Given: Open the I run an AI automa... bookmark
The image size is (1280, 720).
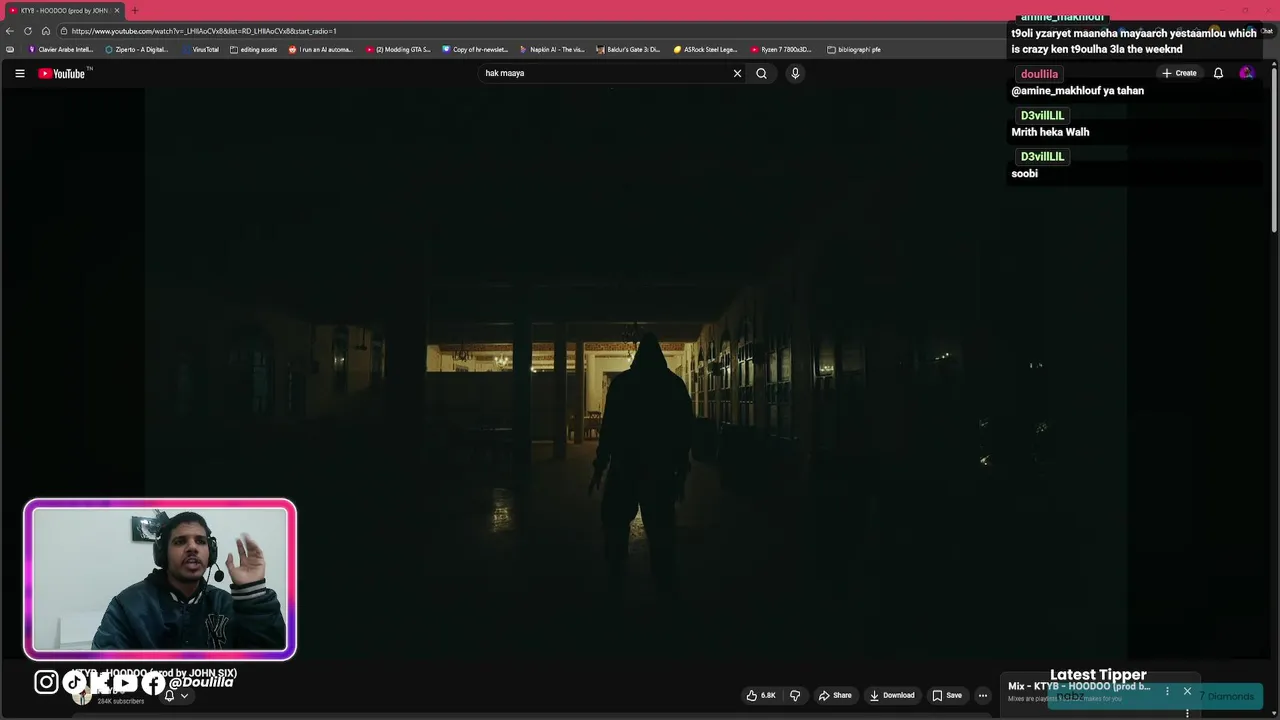Looking at the screenshot, I should click(x=321, y=49).
